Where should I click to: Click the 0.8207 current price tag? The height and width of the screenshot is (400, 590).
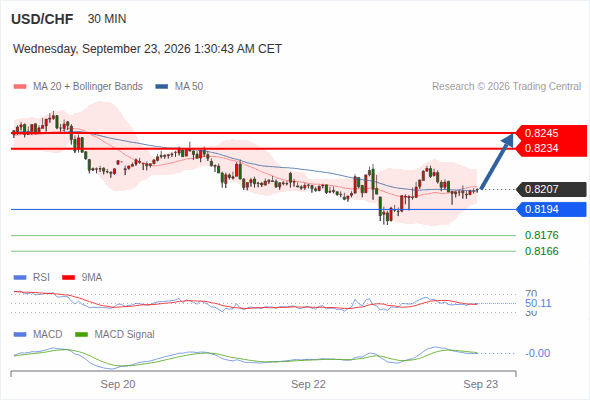click(x=551, y=189)
